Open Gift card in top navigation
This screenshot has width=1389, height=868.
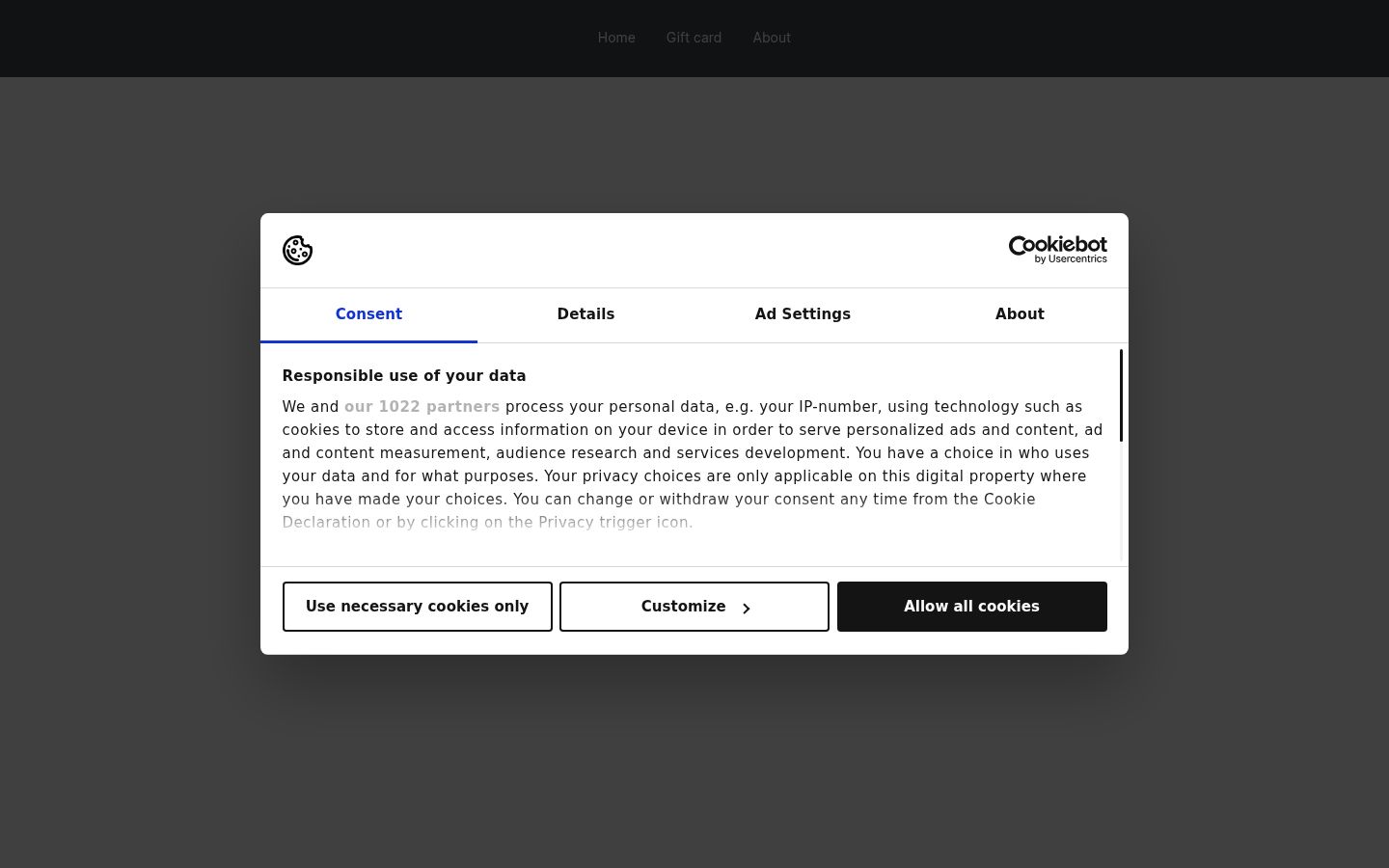(694, 38)
